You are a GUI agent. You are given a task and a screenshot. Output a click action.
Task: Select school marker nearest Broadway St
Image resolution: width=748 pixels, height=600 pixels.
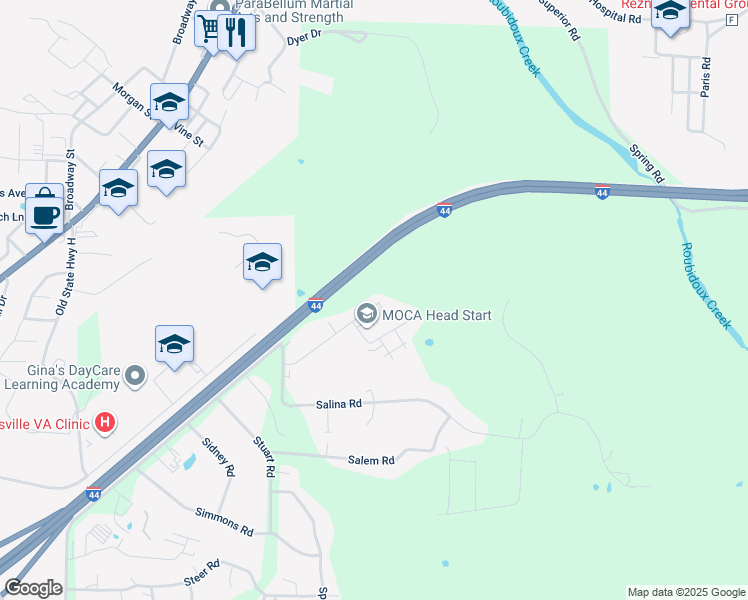pos(119,188)
